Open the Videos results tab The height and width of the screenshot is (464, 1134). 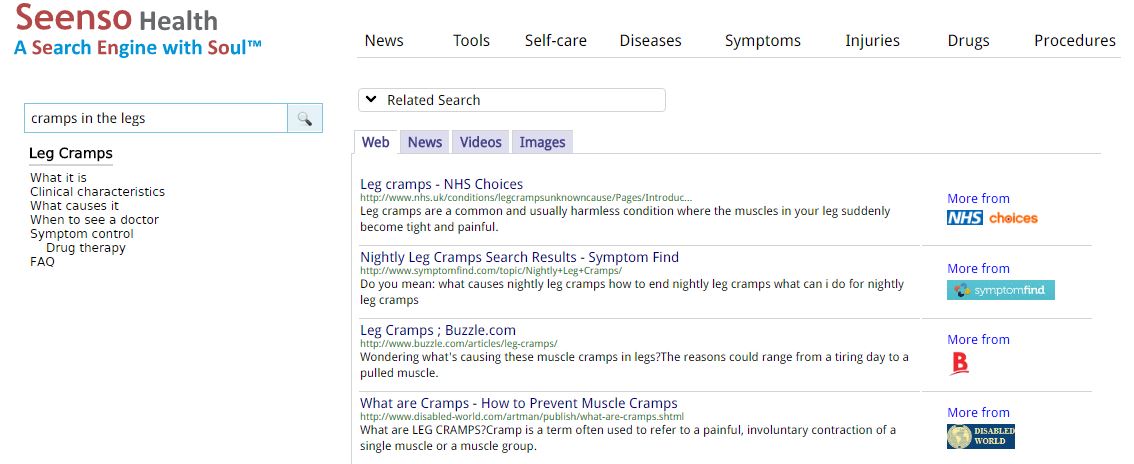pos(480,142)
